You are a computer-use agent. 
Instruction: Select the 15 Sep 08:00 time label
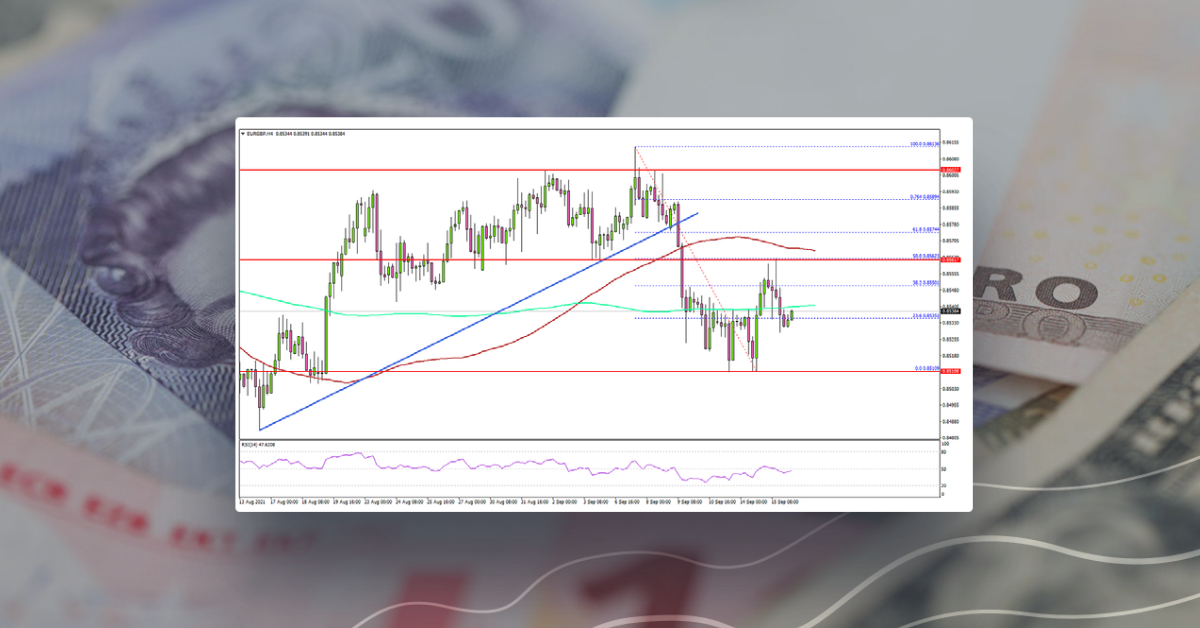click(784, 503)
